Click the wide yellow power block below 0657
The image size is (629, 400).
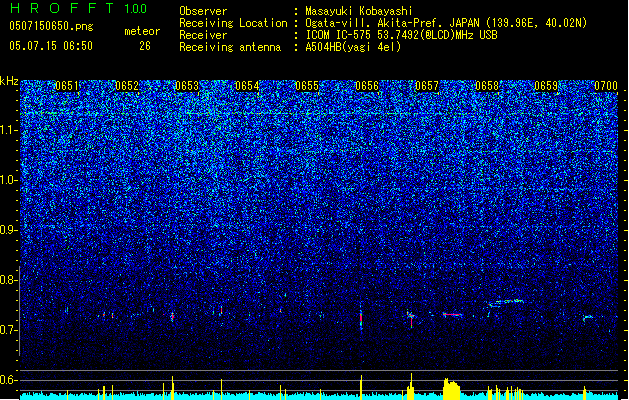pyautogui.click(x=452, y=388)
